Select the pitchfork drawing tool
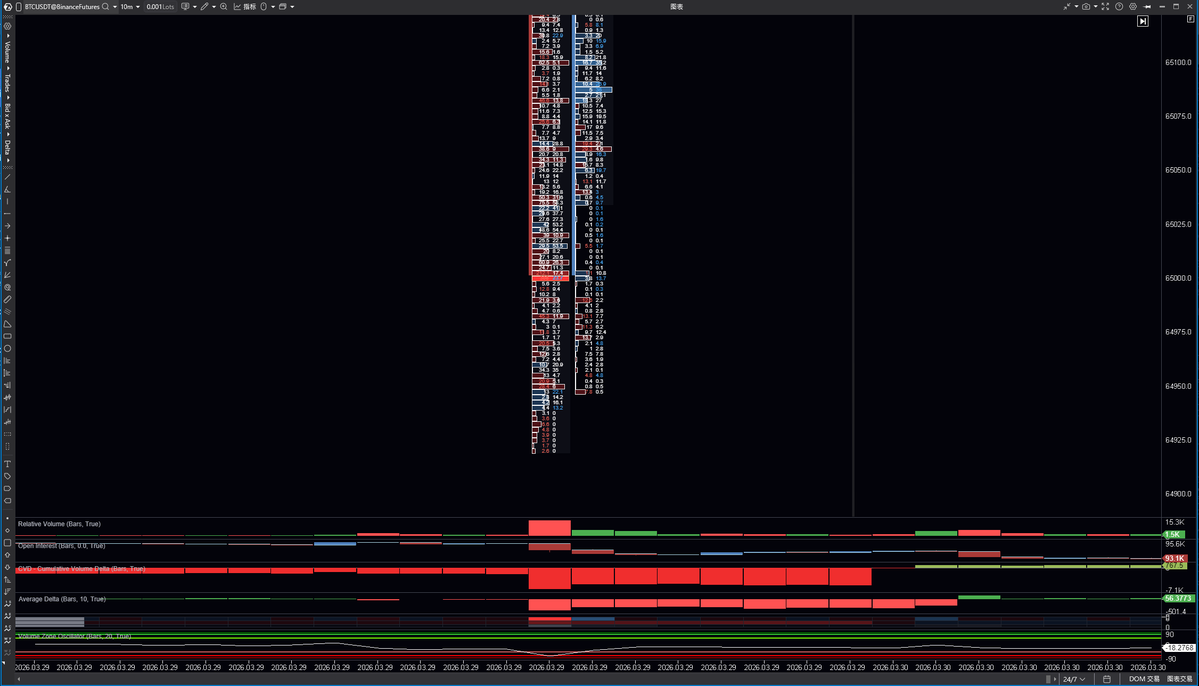 tap(8, 262)
